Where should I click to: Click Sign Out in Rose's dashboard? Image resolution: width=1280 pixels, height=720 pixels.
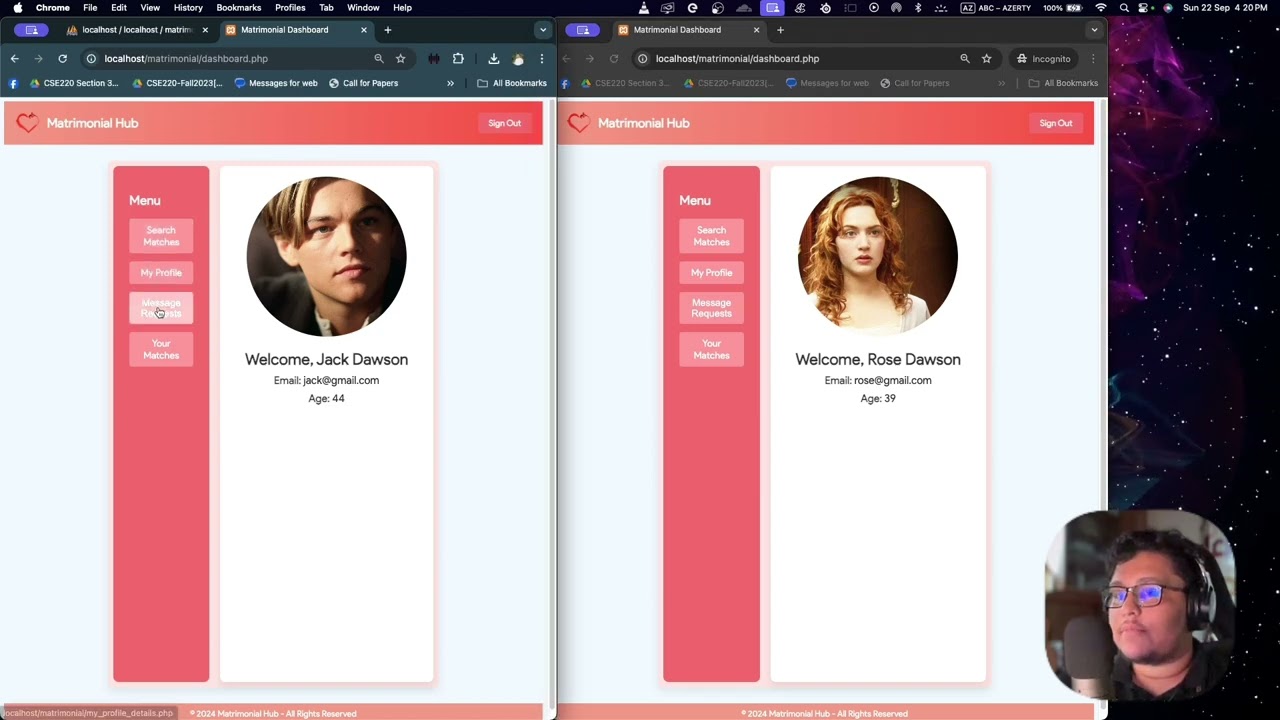point(1055,123)
